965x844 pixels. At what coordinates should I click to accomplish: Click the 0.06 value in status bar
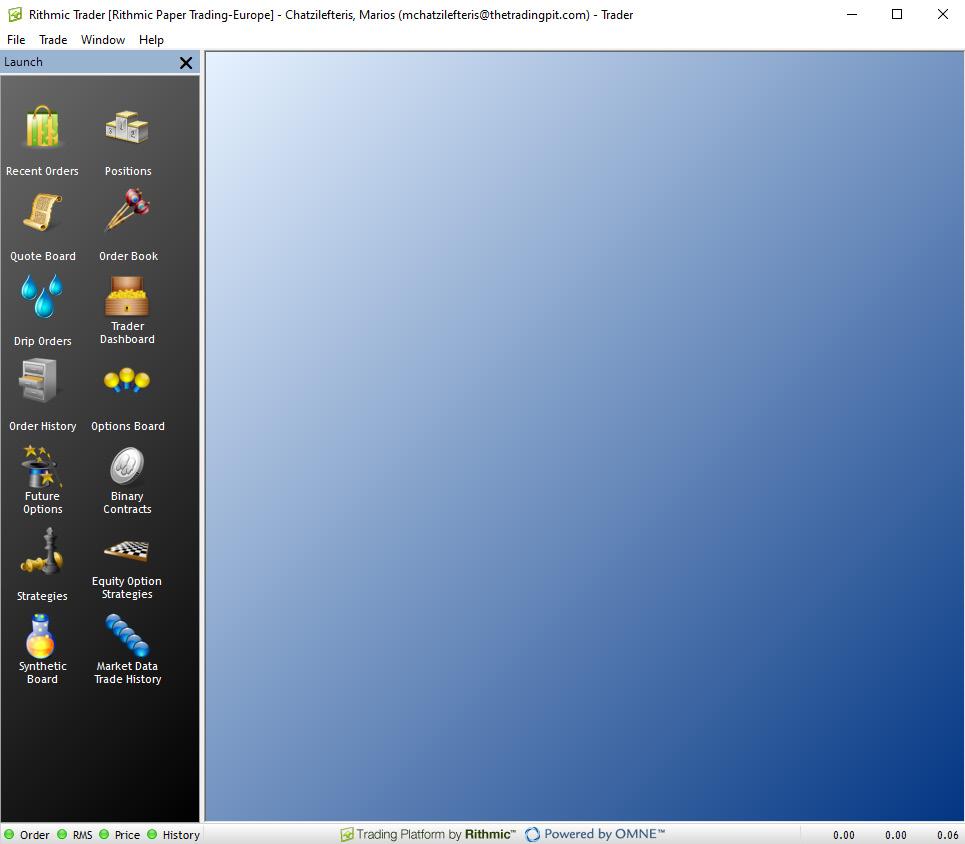(947, 835)
